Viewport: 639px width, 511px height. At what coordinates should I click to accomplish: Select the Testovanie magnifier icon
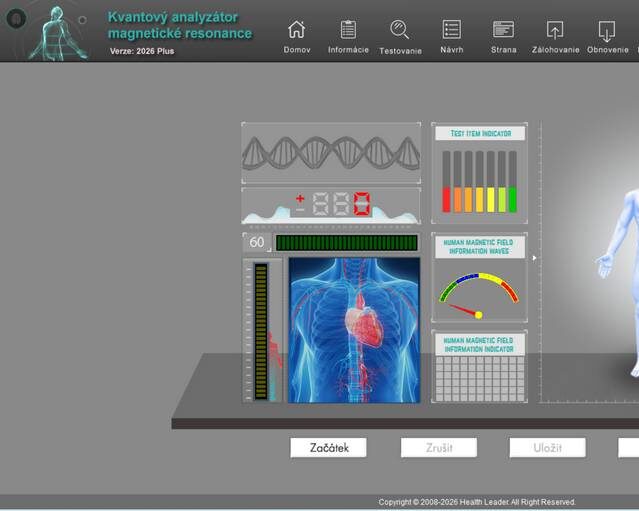[x=399, y=30]
